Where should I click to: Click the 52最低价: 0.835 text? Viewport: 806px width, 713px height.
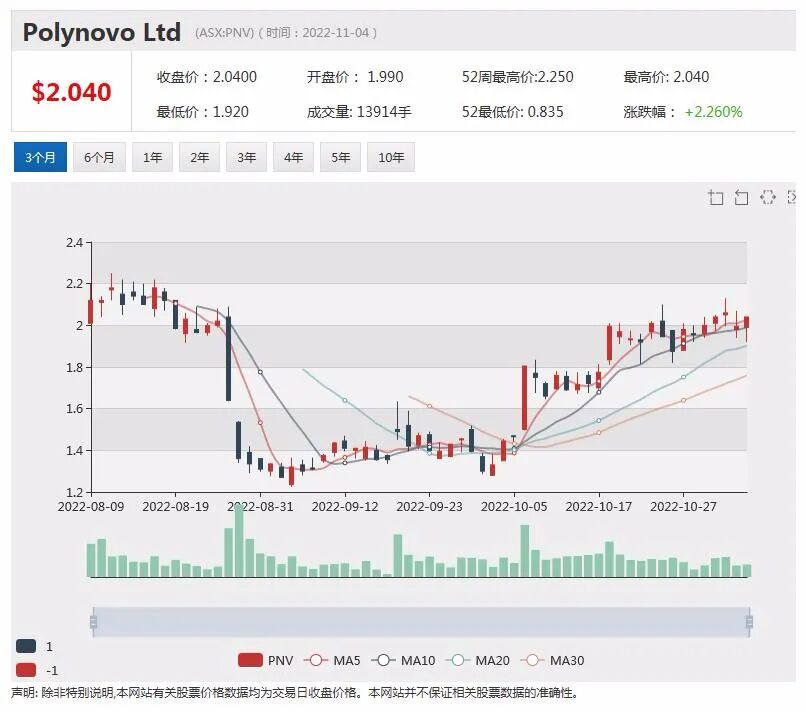click(512, 112)
